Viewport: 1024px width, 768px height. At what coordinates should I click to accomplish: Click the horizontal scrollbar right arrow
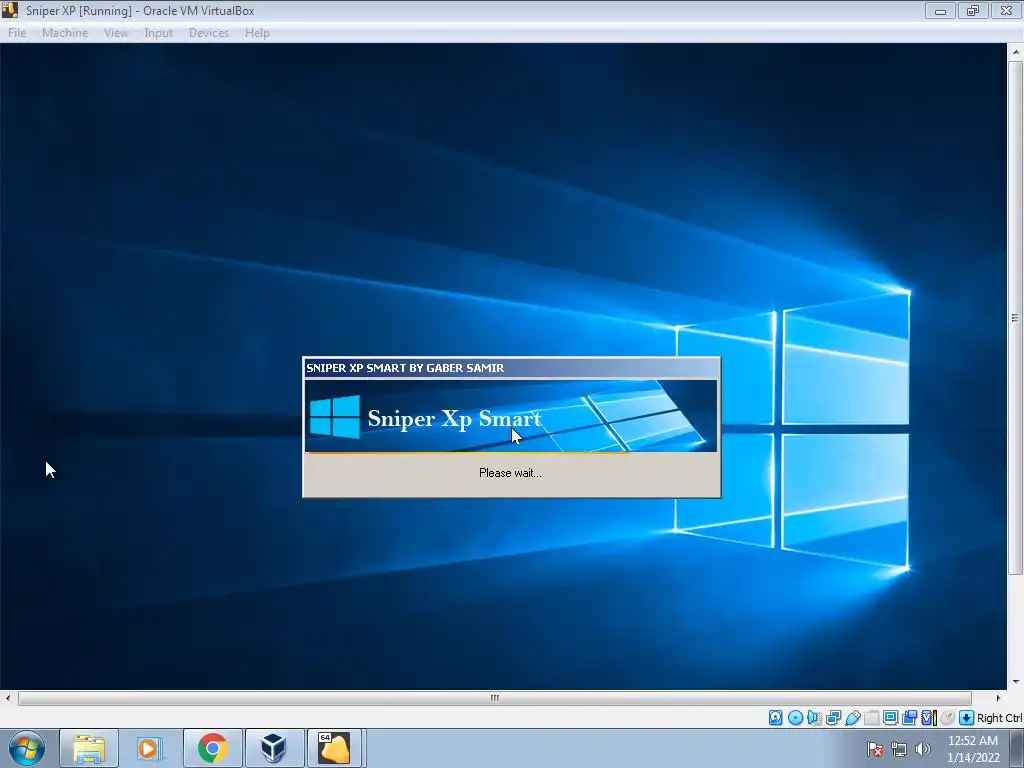pyautogui.click(x=998, y=698)
